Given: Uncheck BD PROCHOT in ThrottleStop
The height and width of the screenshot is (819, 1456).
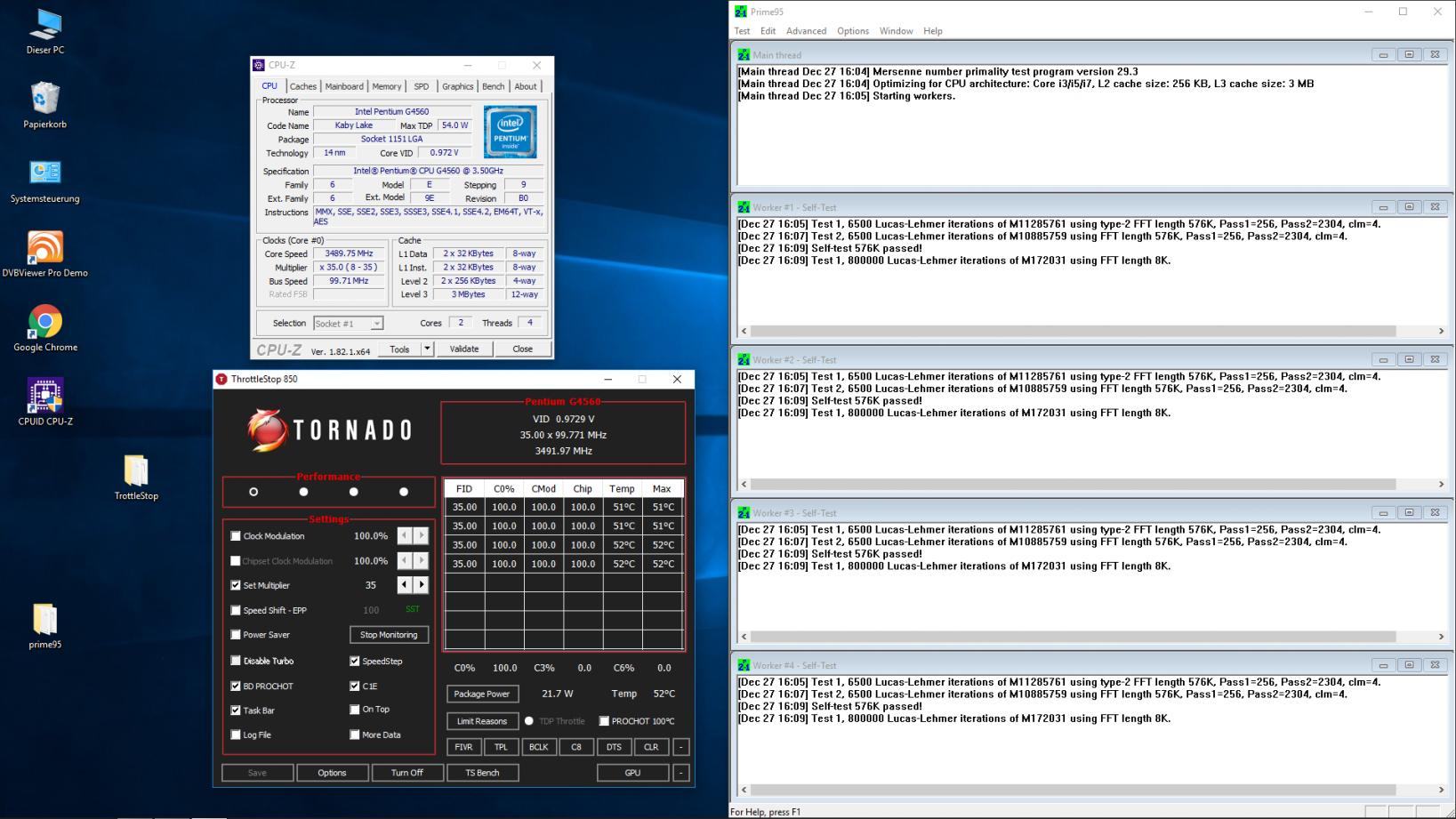Looking at the screenshot, I should [x=236, y=687].
